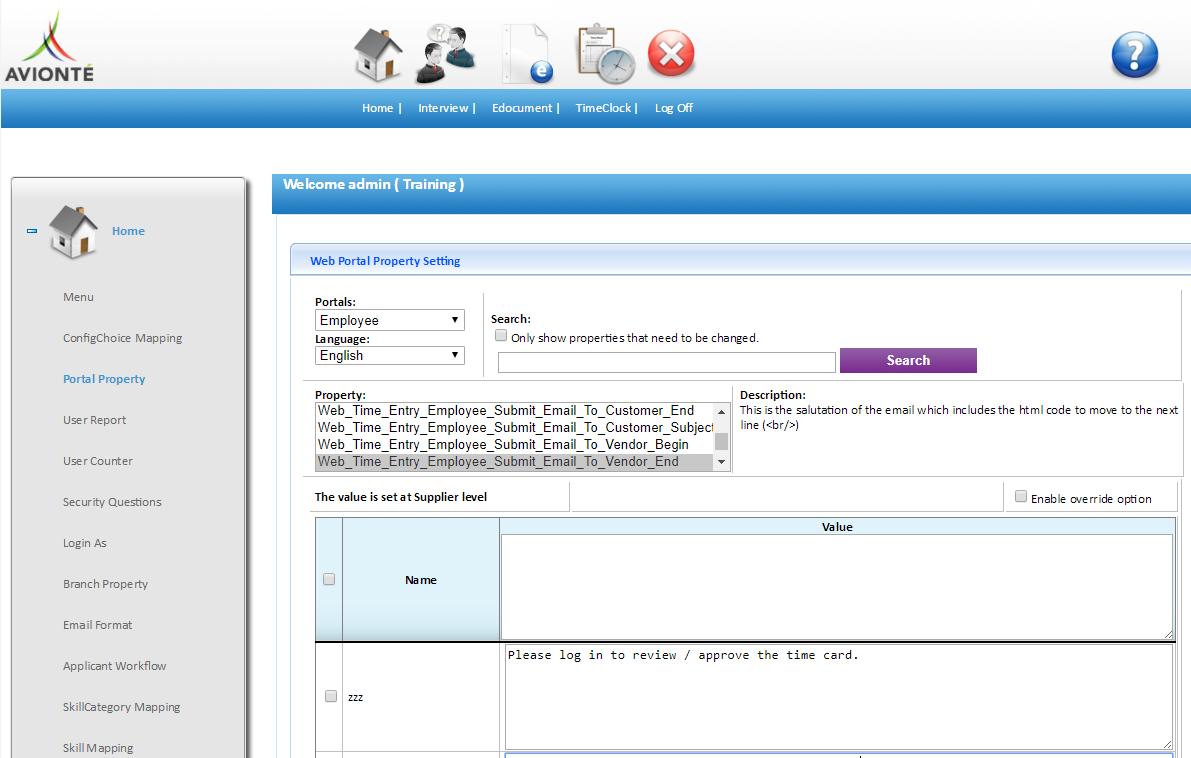The height and width of the screenshot is (758, 1191).
Task: Open the Home house icon in toolbar
Action: point(378,55)
